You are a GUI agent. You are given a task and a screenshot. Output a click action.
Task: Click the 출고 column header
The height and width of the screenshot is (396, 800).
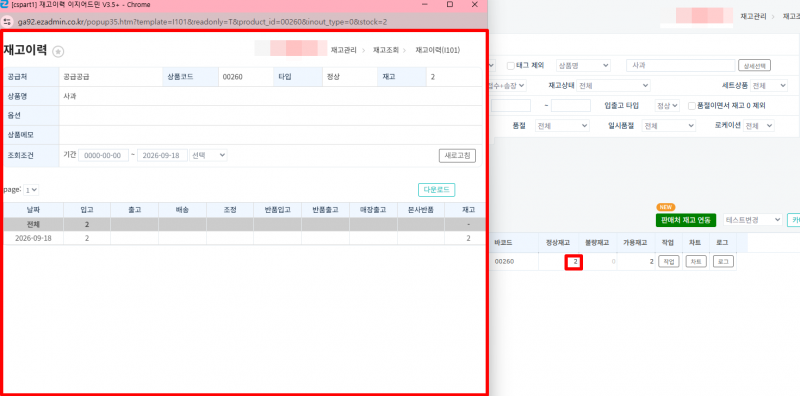pos(134,210)
